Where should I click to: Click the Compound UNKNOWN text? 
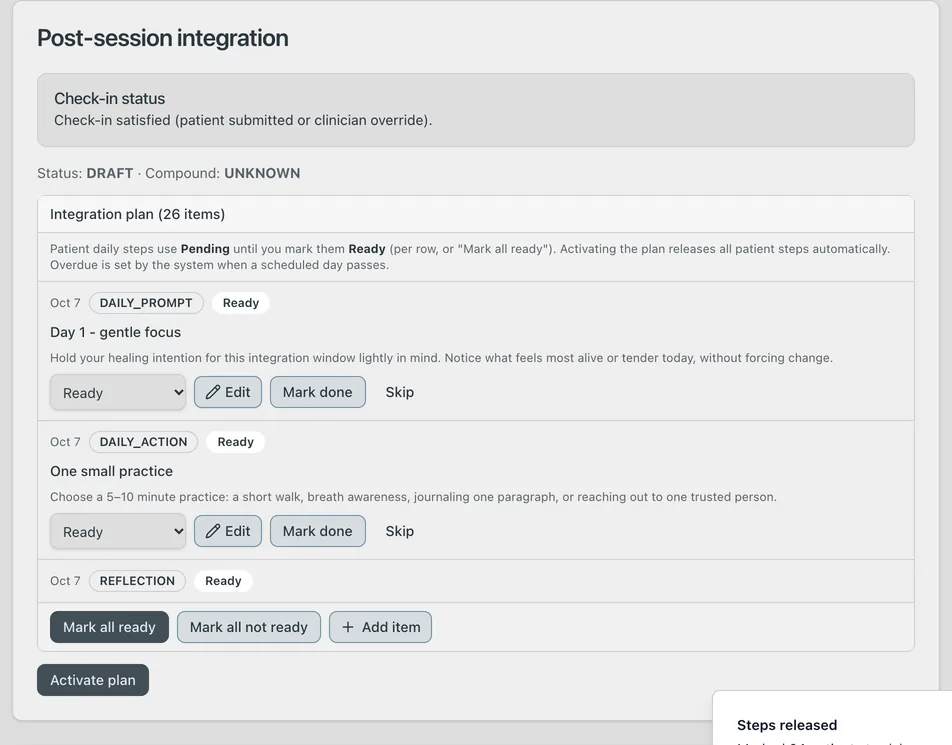click(x=223, y=174)
